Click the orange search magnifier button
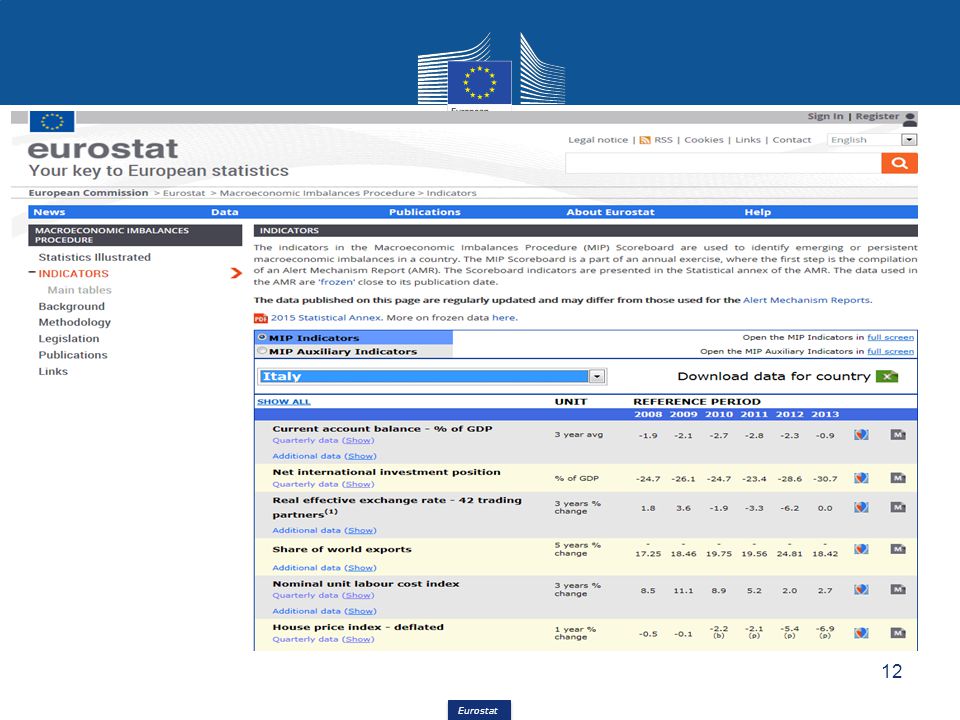The width and height of the screenshot is (960, 720). click(899, 163)
